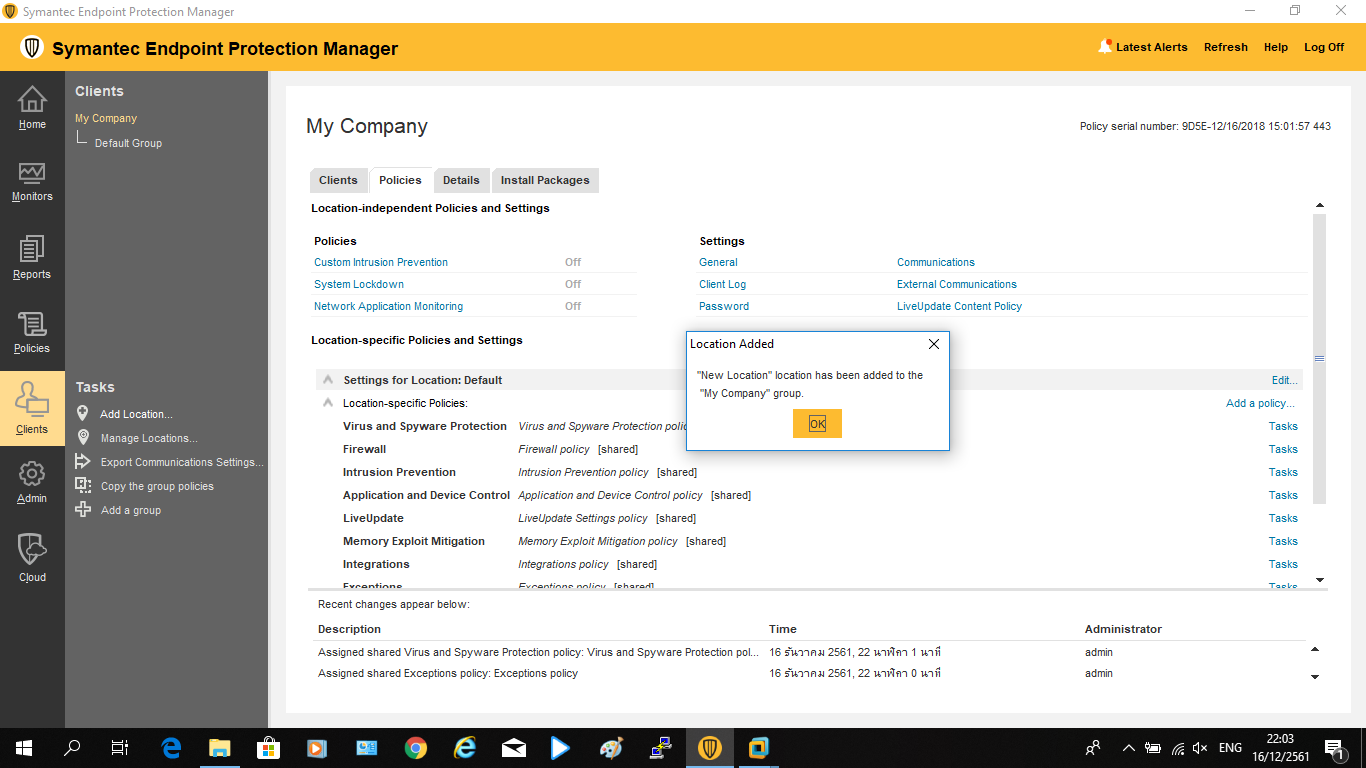The width and height of the screenshot is (1366, 768).
Task: Click the Export Communications Settings icon
Action: (83, 462)
